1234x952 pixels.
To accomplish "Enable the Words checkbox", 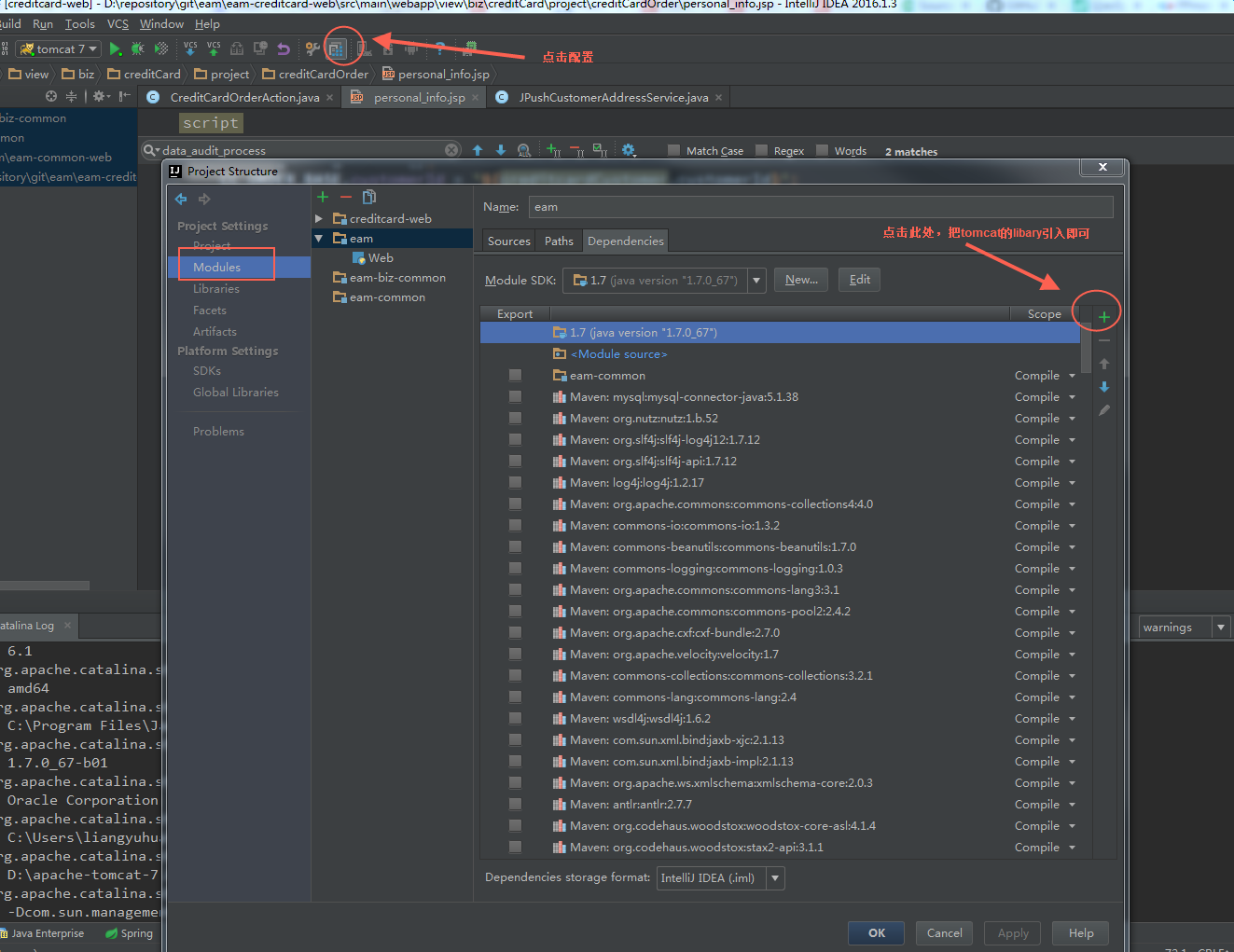I will [822, 150].
